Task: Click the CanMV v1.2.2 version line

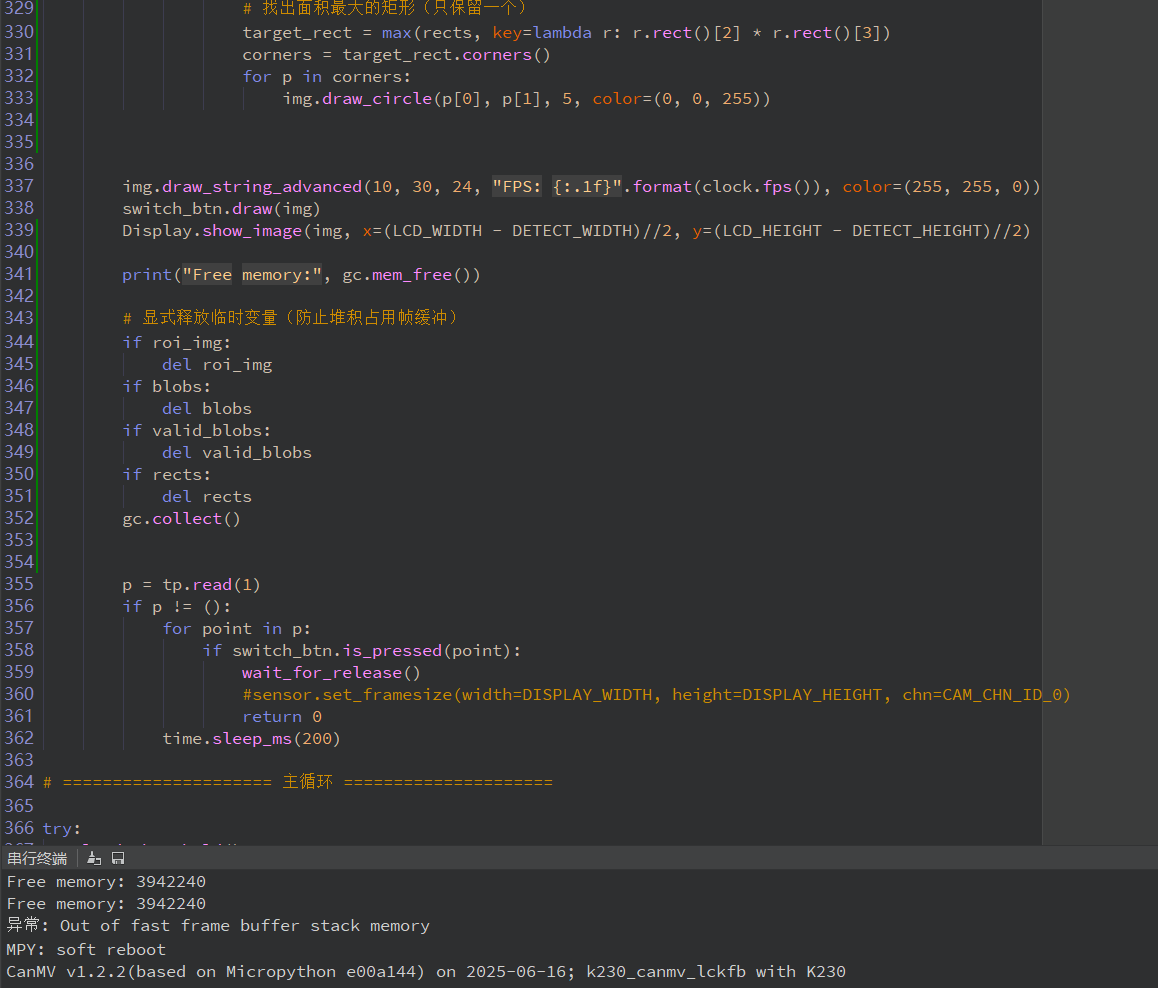Action: 426,971
